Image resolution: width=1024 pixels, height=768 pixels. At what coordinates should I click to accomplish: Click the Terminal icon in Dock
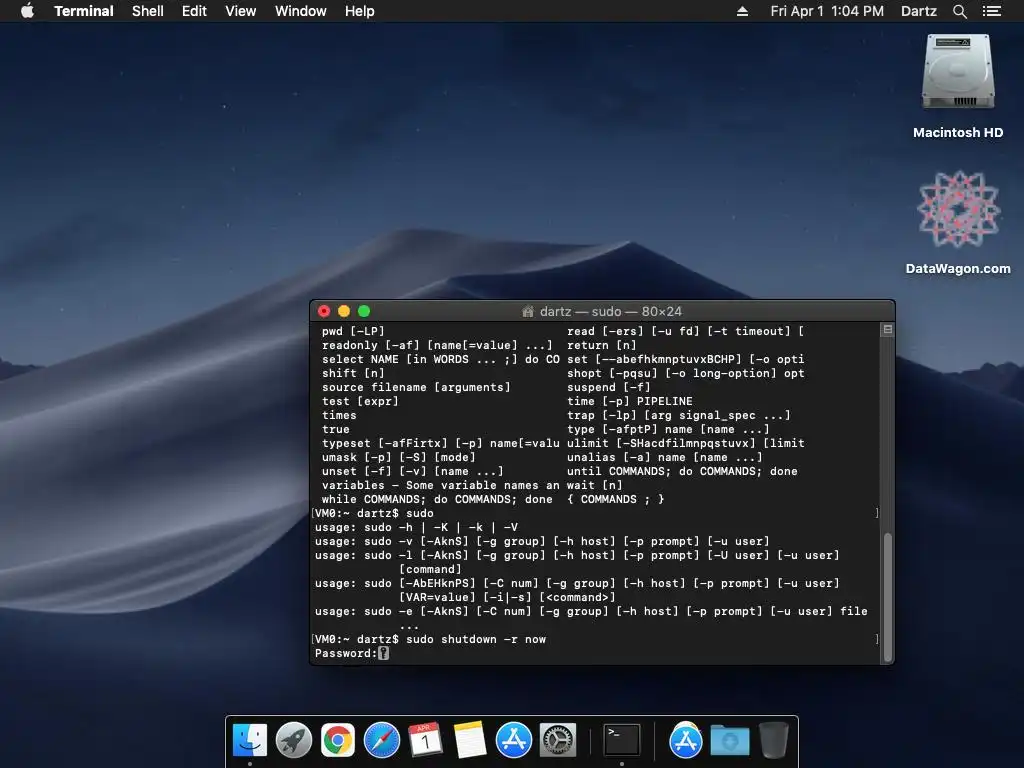[621, 741]
